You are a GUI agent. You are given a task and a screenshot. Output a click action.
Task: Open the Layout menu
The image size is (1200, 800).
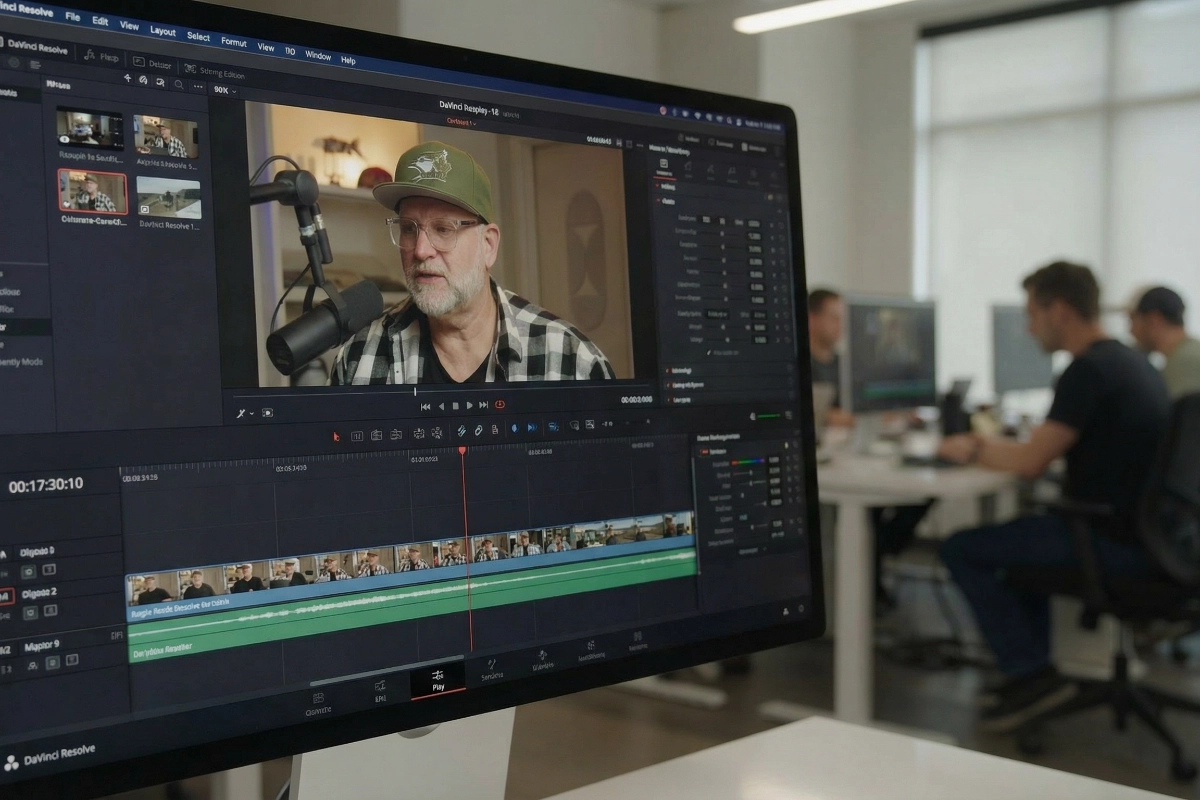[x=162, y=31]
